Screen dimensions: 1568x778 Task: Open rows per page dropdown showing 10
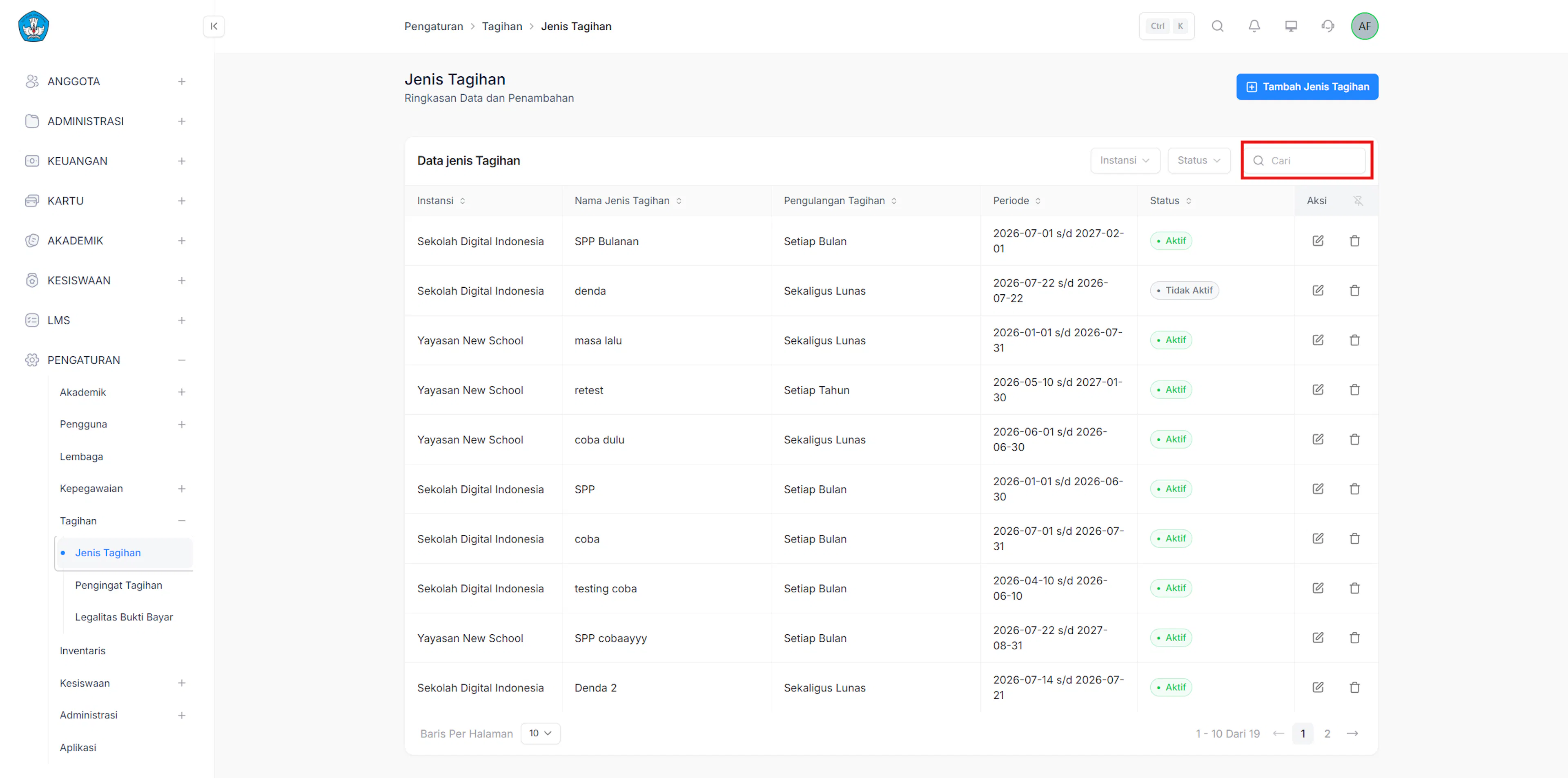tap(540, 734)
